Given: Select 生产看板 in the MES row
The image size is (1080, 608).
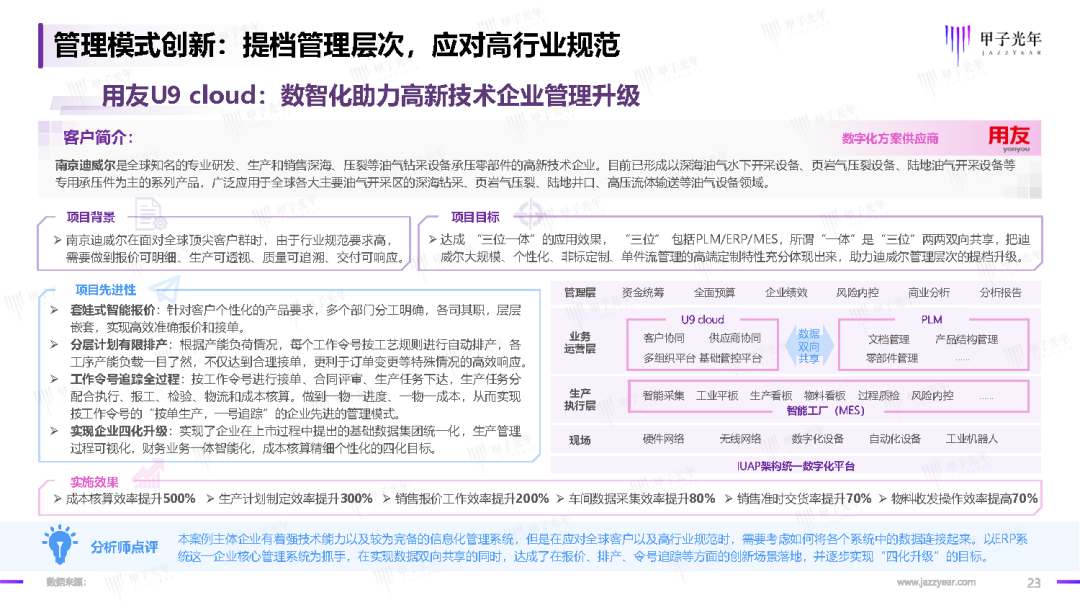Looking at the screenshot, I should pyautogui.click(x=771, y=395).
